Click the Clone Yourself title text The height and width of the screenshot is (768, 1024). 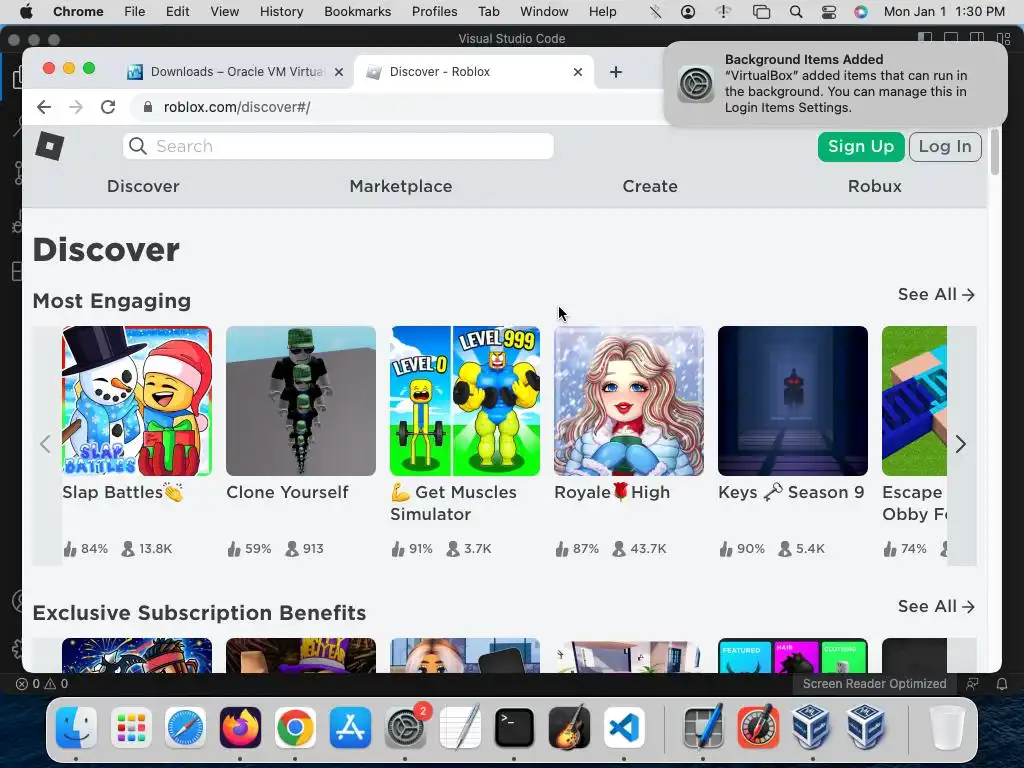pyautogui.click(x=287, y=492)
